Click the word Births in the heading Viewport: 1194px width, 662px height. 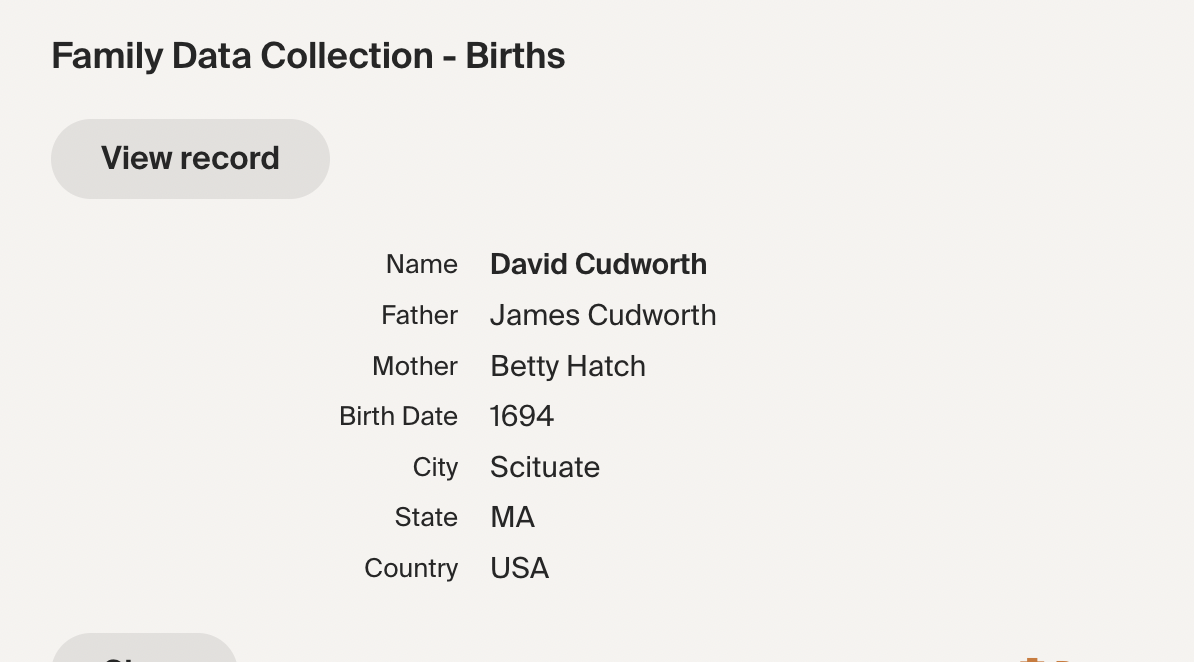coord(515,56)
